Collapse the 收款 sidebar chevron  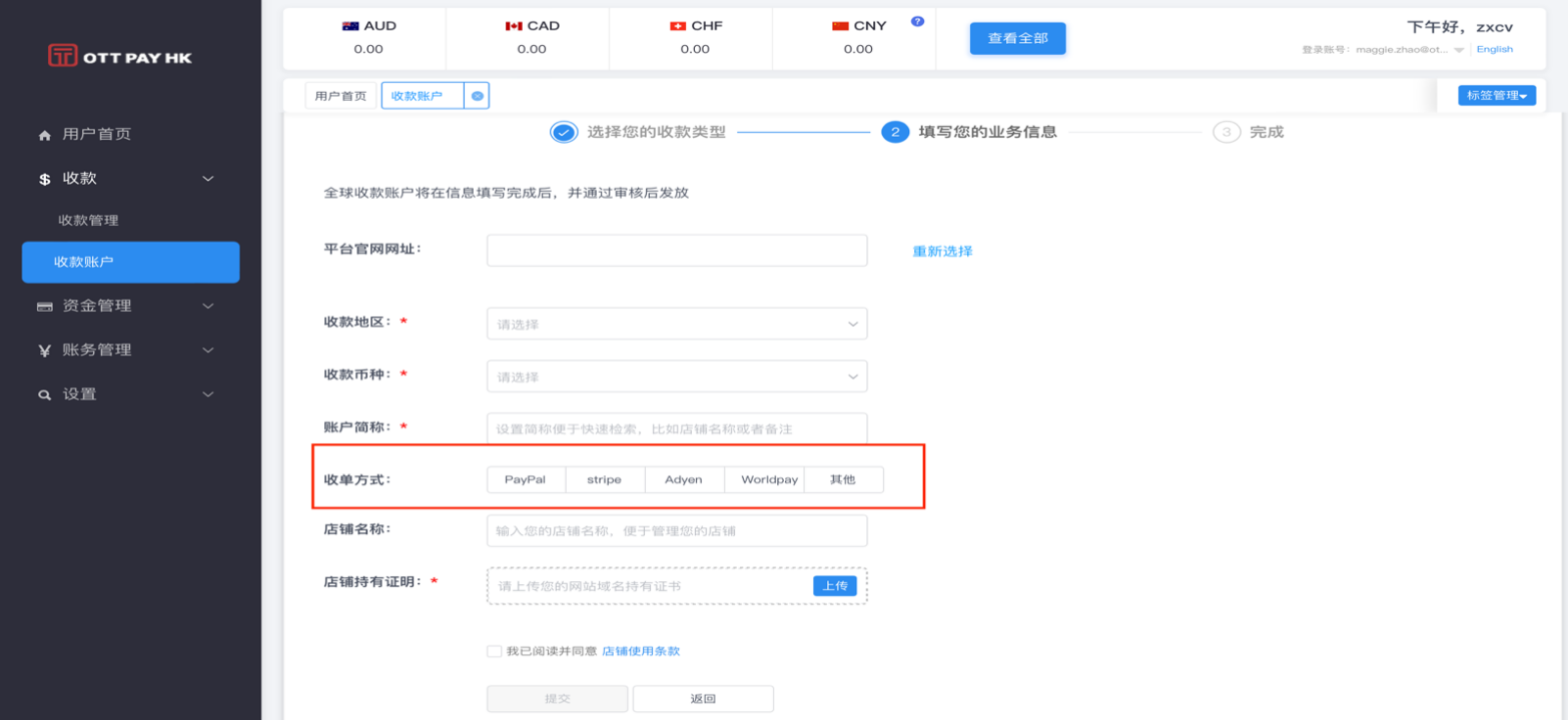[x=208, y=179]
